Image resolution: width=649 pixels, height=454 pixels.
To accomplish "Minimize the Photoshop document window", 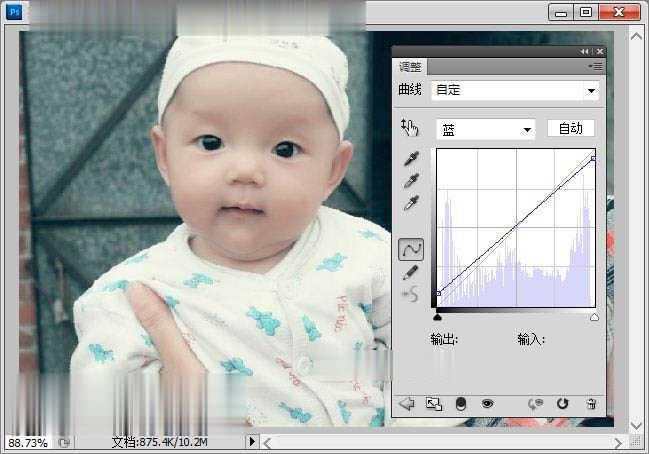I will [x=561, y=12].
